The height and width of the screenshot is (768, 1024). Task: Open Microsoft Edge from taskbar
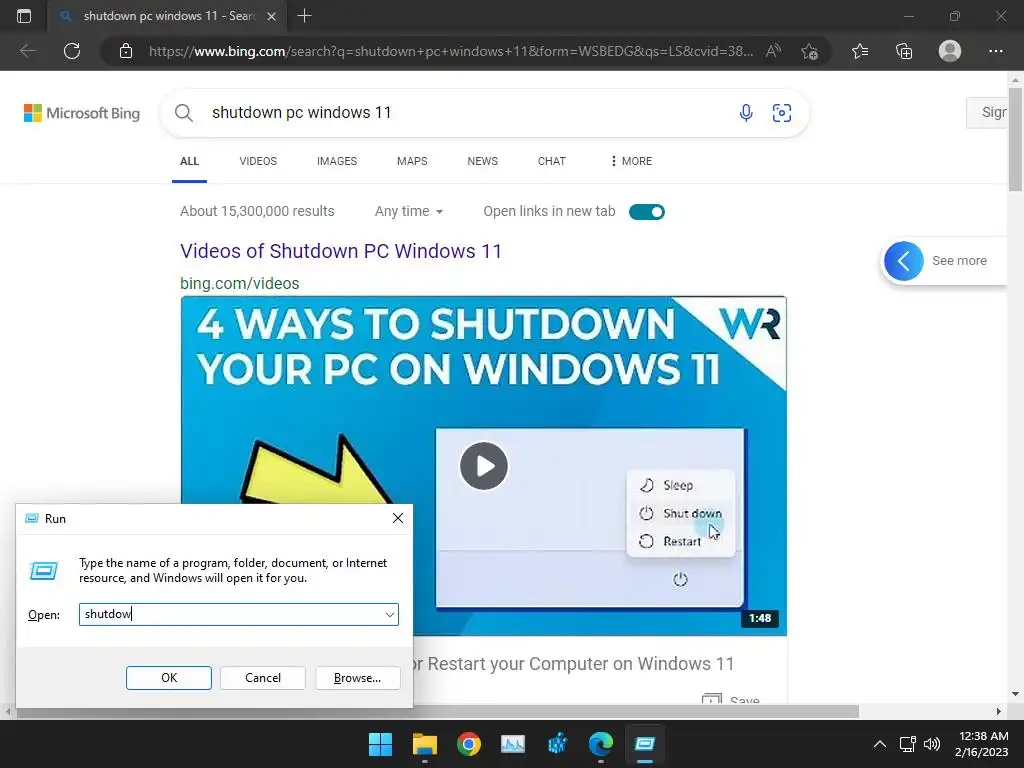coord(601,744)
